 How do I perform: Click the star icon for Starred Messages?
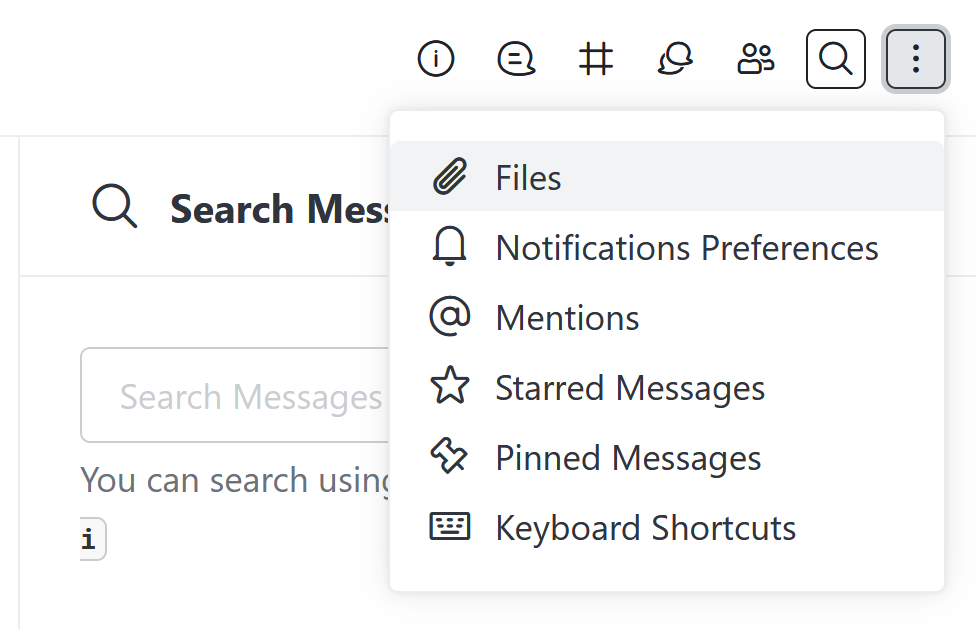pos(450,387)
